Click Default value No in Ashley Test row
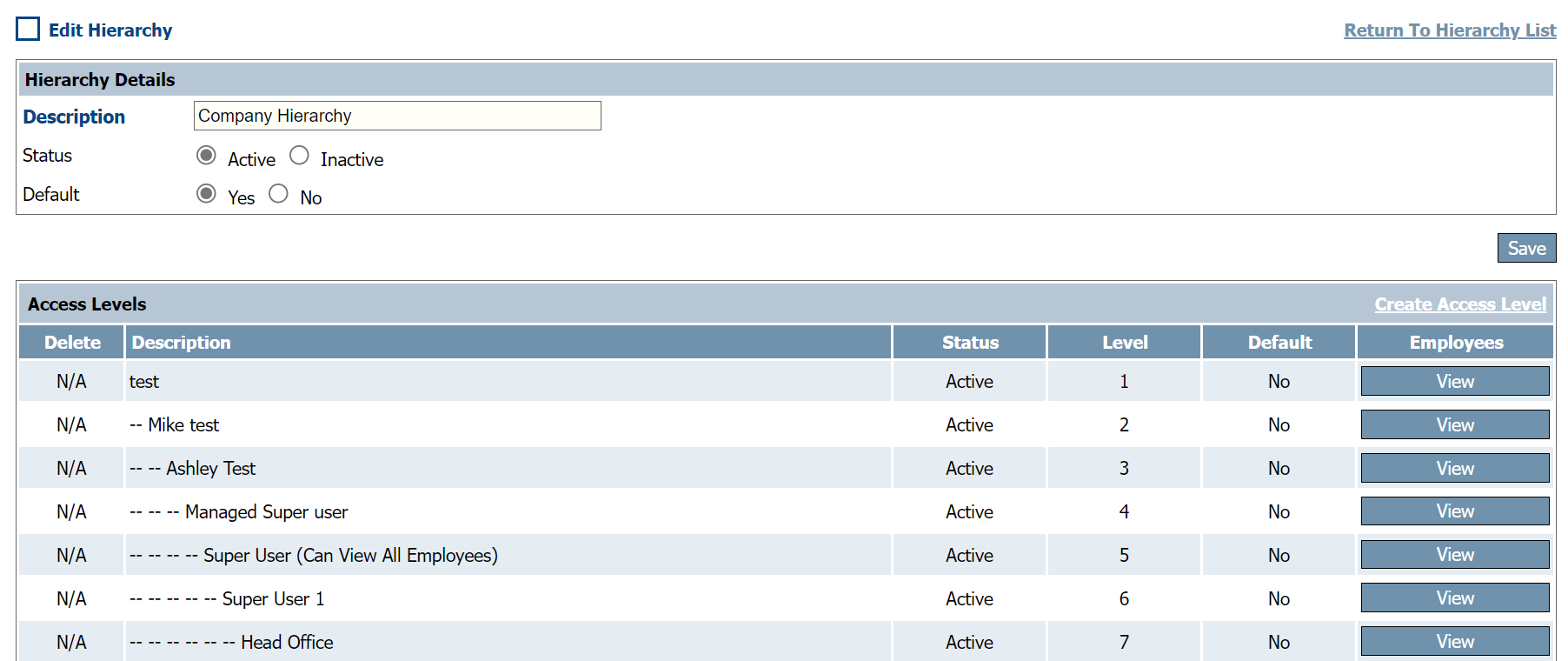Image resolution: width=1568 pixels, height=661 pixels. [x=1279, y=468]
